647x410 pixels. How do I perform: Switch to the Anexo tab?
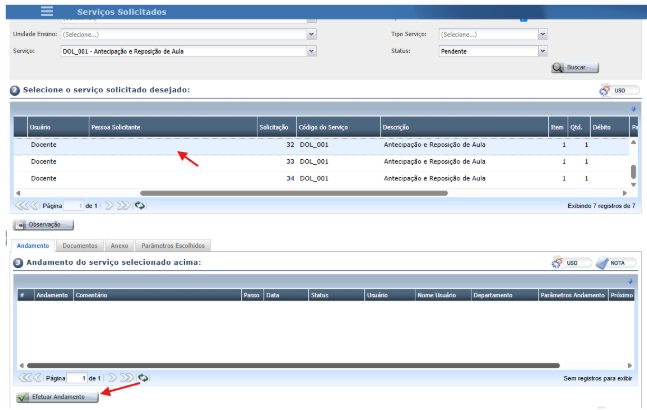119,245
